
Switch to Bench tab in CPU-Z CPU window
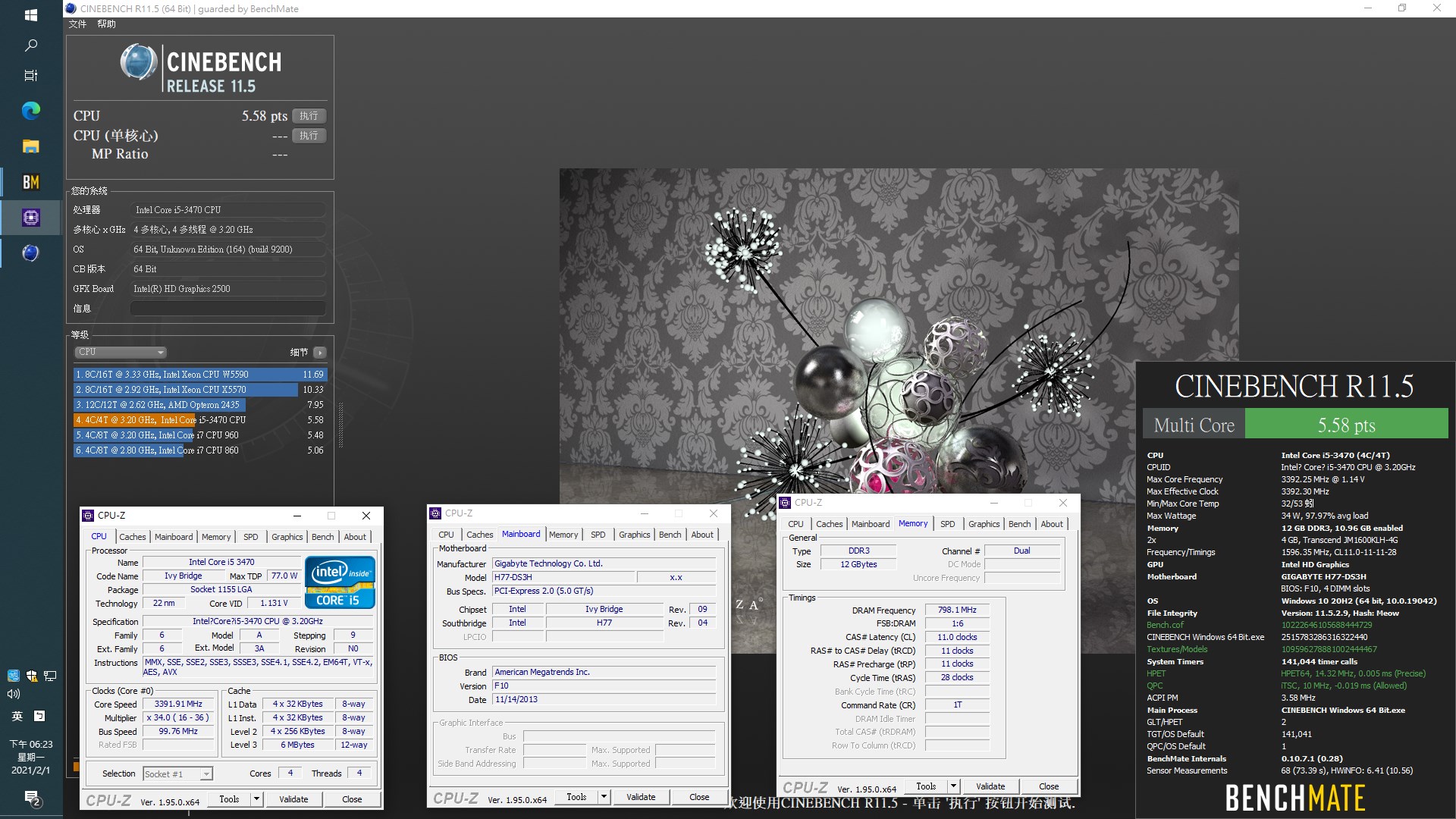click(x=322, y=537)
